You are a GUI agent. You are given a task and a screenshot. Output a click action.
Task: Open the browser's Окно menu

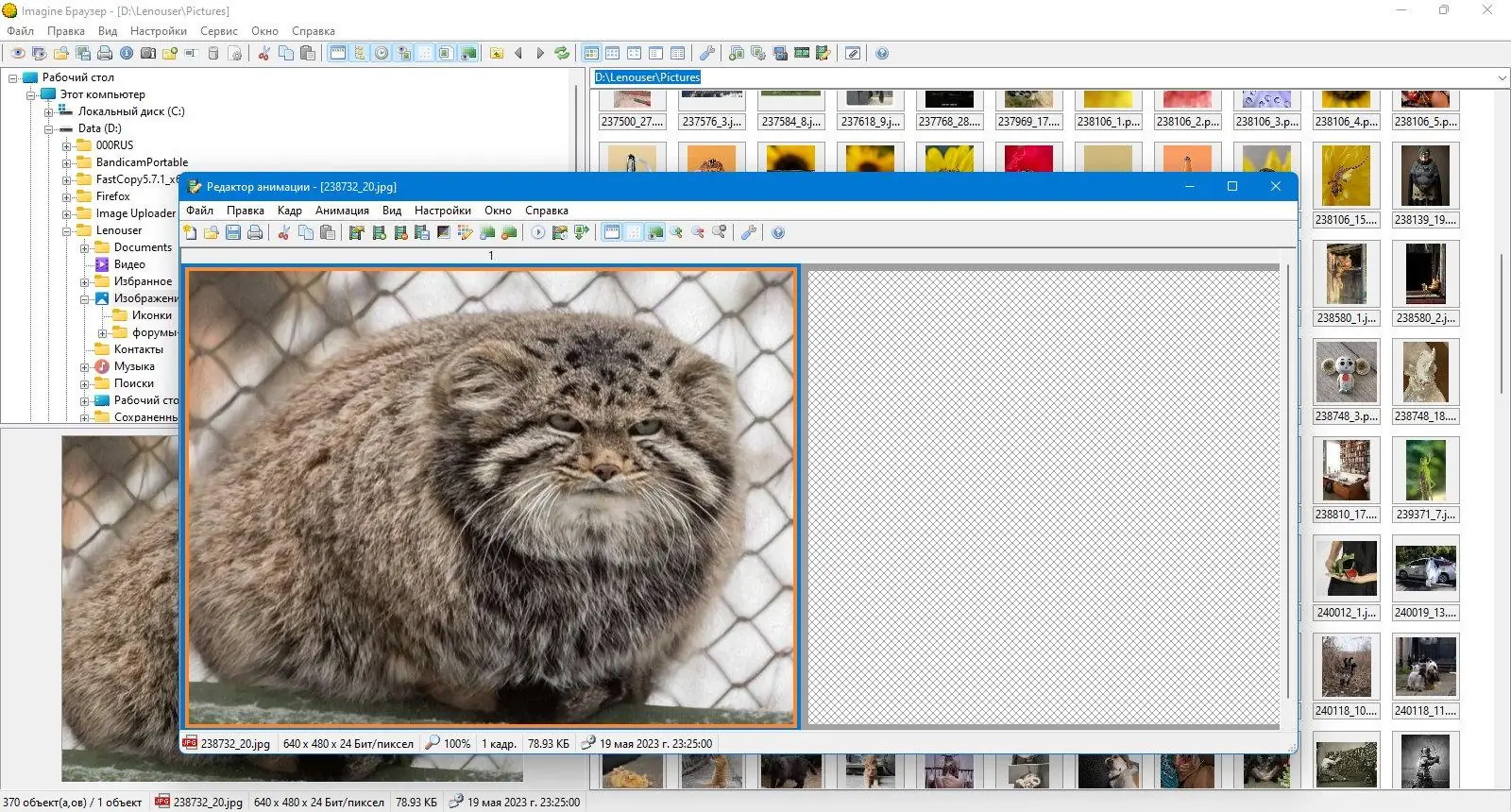click(264, 31)
